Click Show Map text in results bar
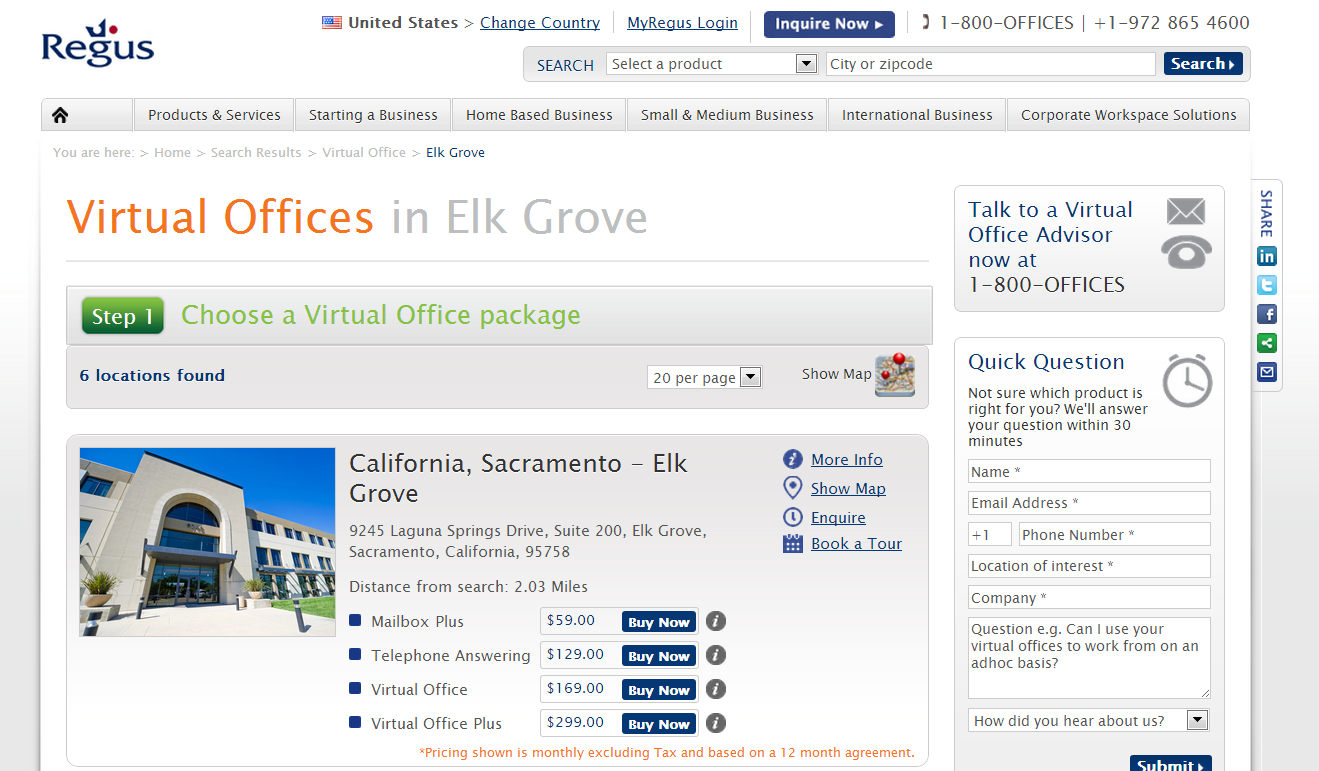The width and height of the screenshot is (1319, 771). pyautogui.click(x=836, y=374)
